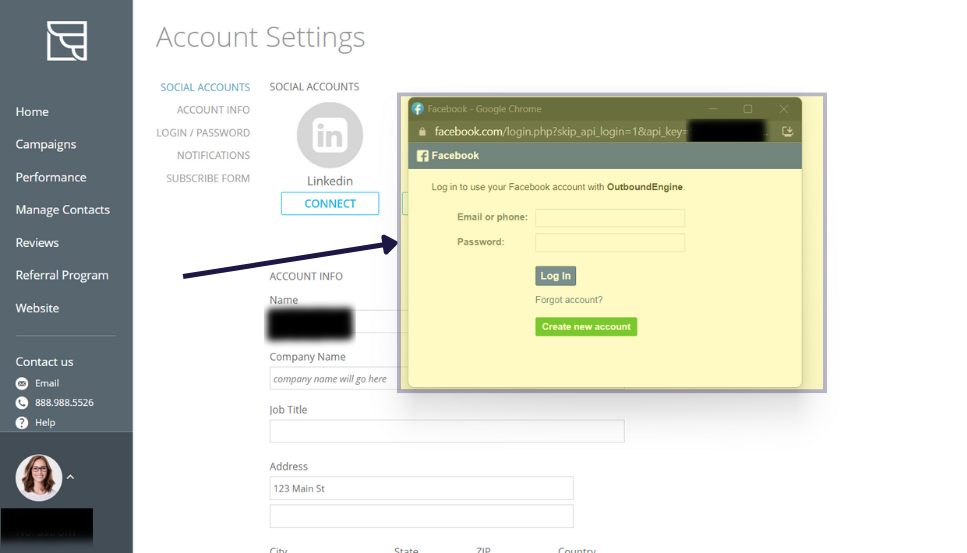
Task: Click the LinkedIn circle icon
Action: (x=330, y=135)
